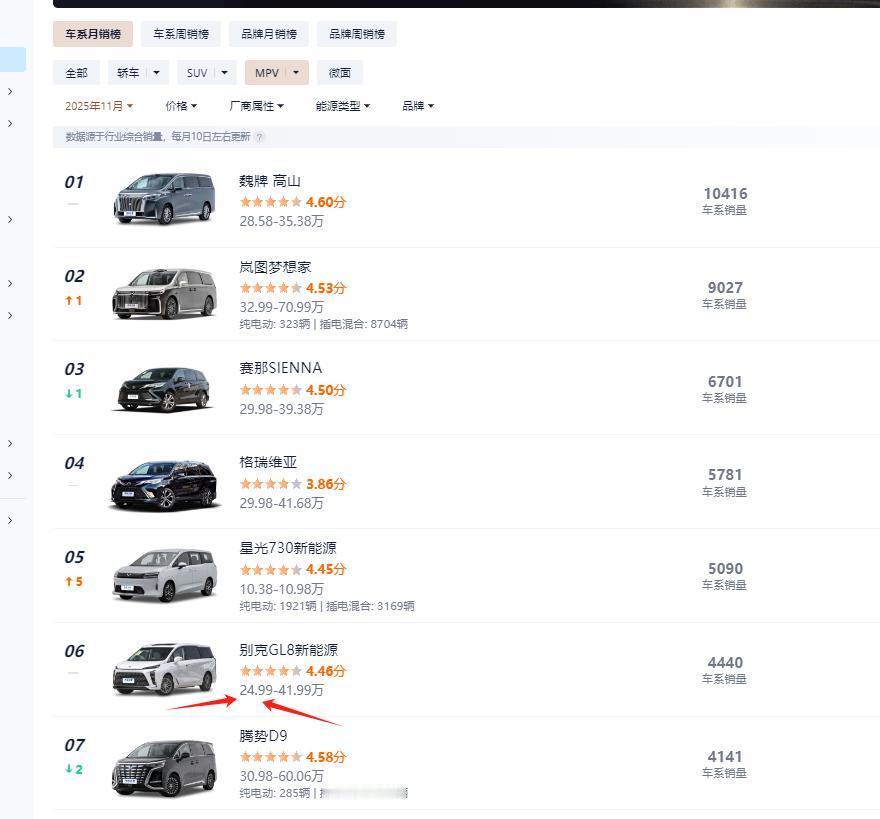Switch to the 品牌周销榜 tab
880x819 pixels.
coord(357,34)
